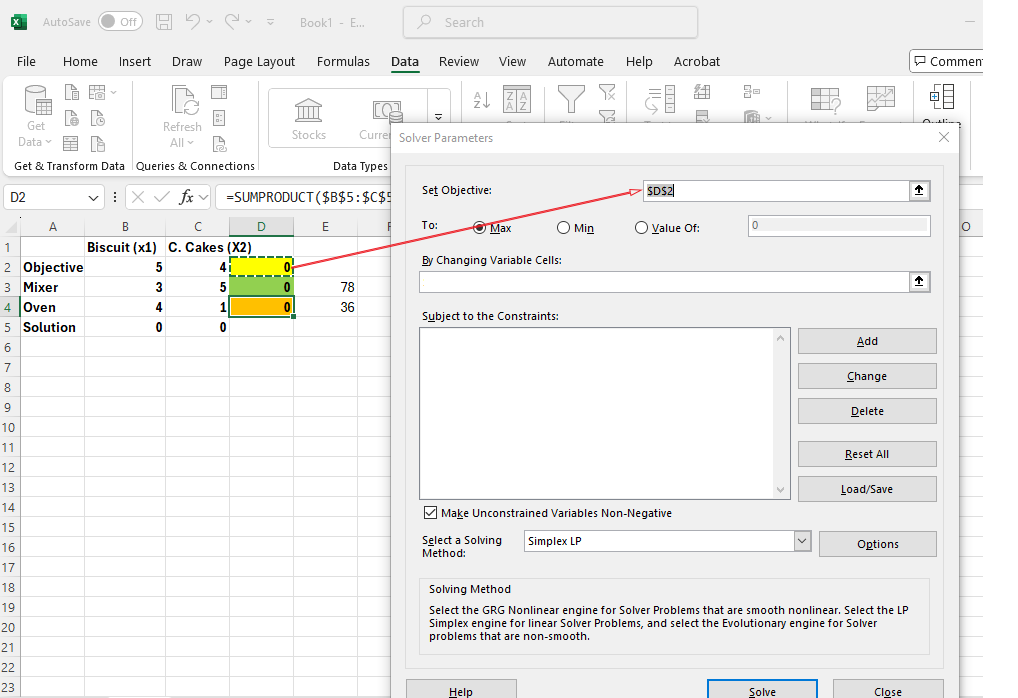The image size is (1018, 698).
Task: Click the Filter funnel icon
Action: click(x=571, y=99)
